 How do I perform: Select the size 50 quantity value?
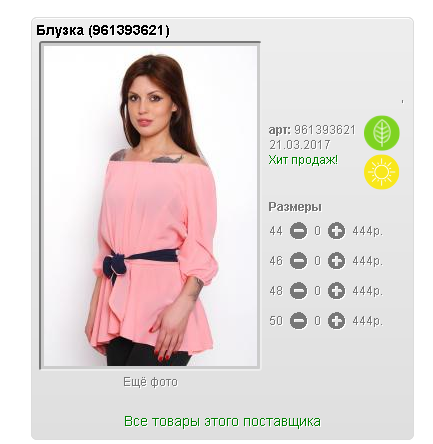tap(317, 321)
